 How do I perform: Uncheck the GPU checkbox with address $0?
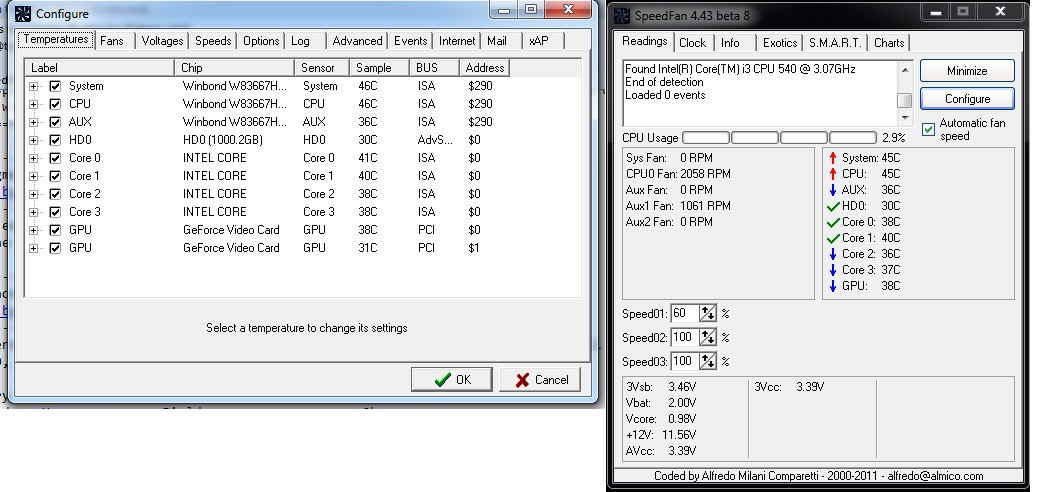[x=56, y=230]
